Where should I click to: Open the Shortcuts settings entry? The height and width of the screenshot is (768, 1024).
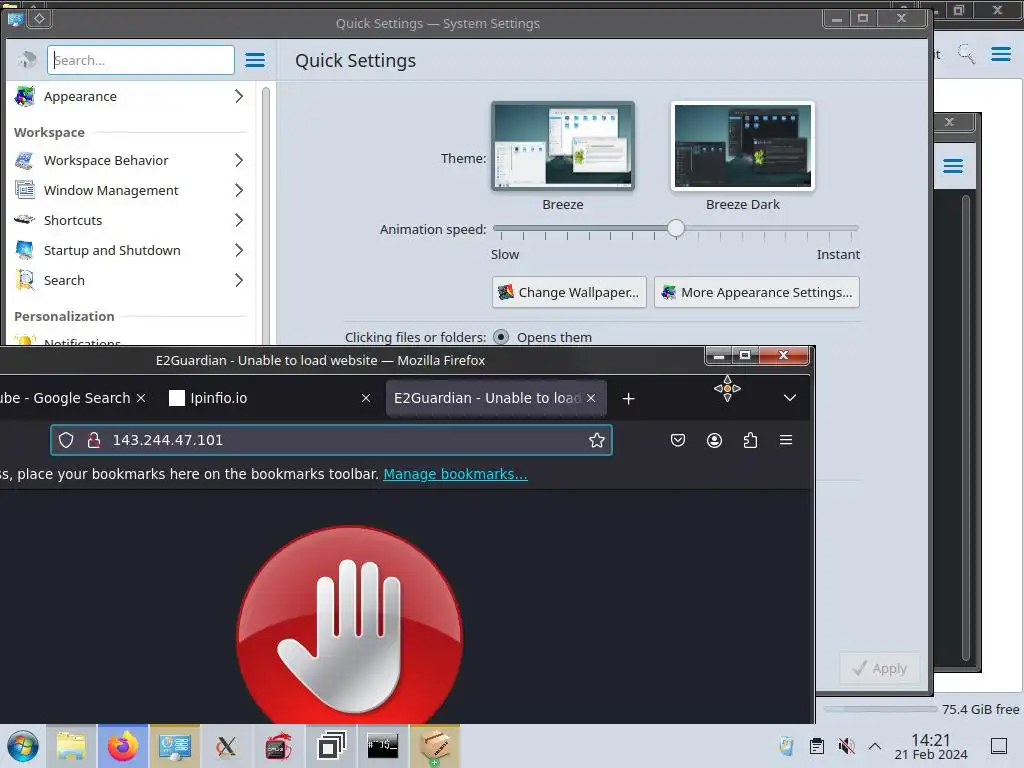tap(129, 220)
